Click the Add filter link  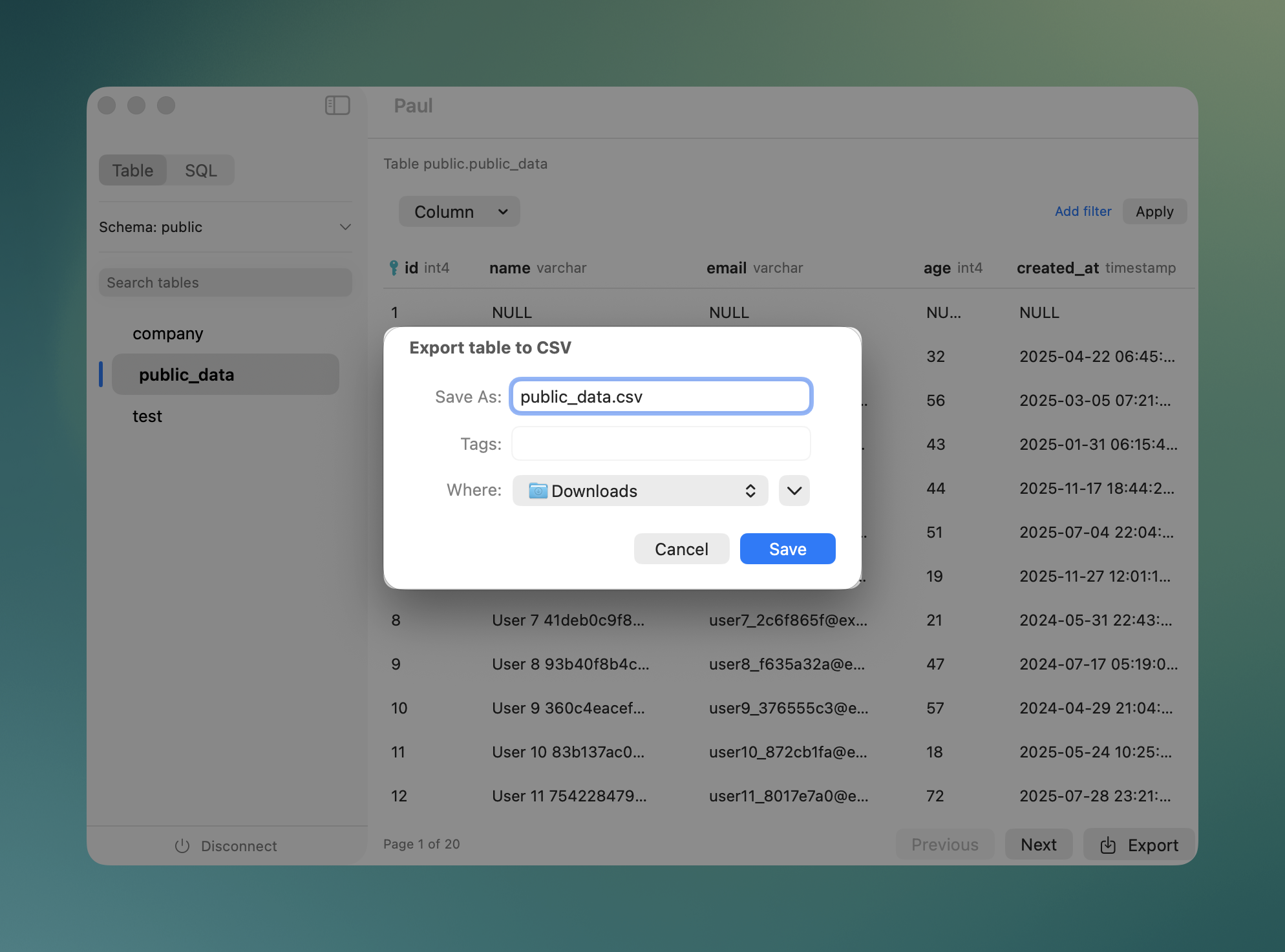[x=1083, y=211]
